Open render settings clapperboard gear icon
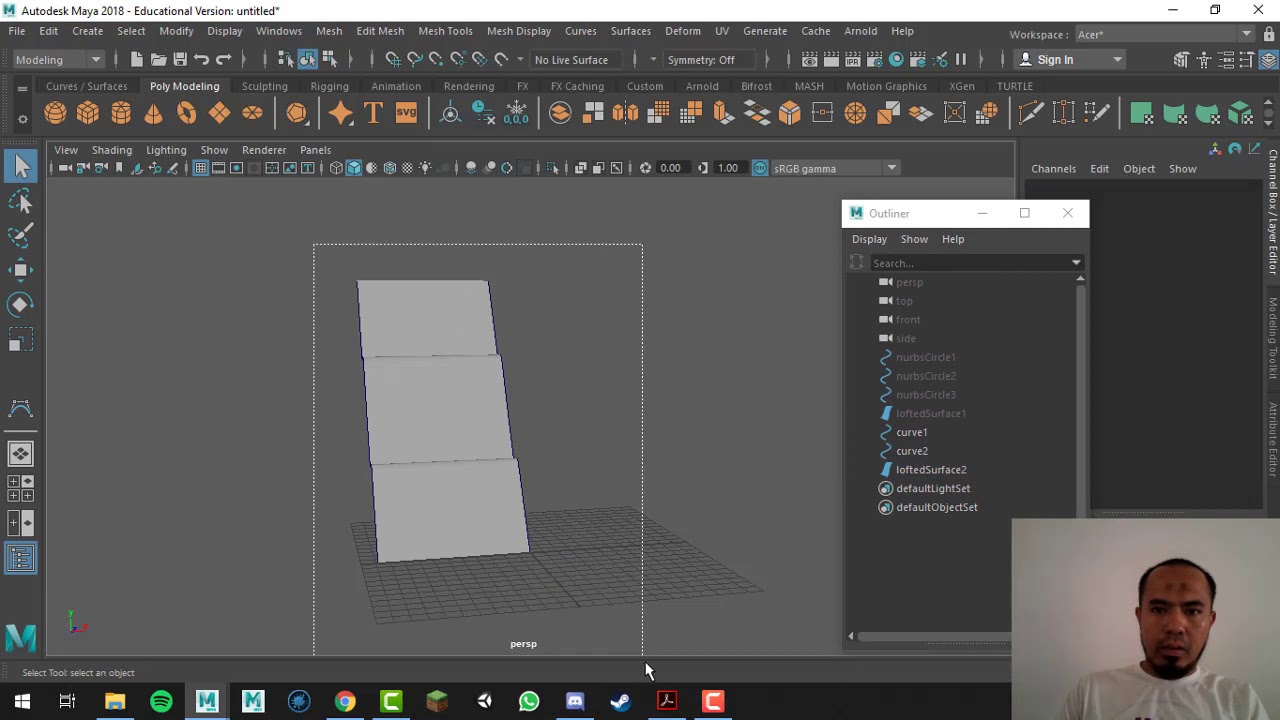This screenshot has height=720, width=1280. click(x=874, y=60)
